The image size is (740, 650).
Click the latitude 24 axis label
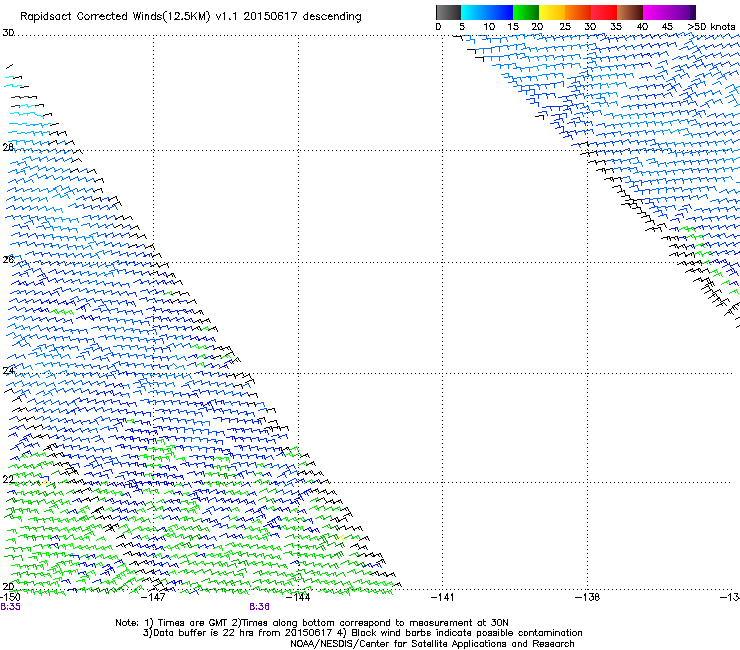(8, 371)
